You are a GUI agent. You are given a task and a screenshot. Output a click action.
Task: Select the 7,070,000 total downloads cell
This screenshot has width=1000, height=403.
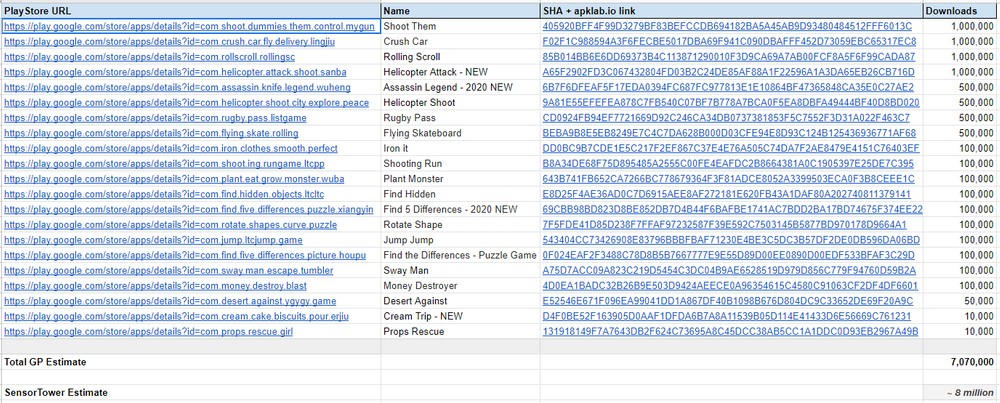(959, 361)
